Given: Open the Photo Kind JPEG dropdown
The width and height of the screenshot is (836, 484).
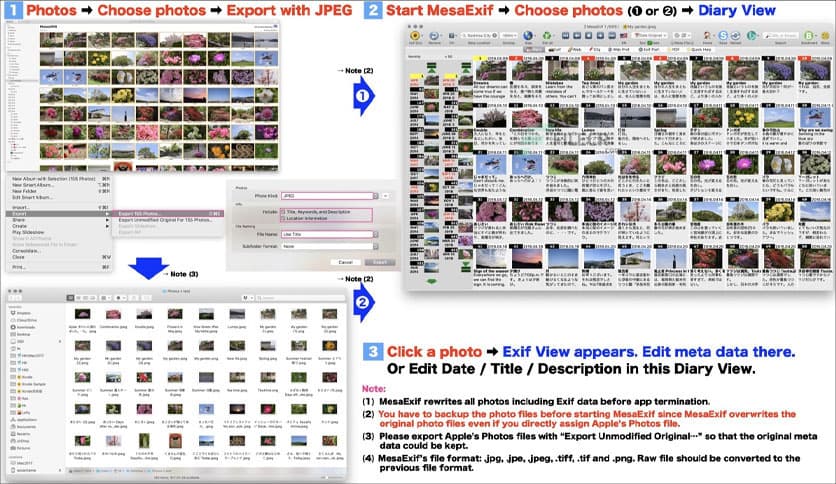Looking at the screenshot, I should [329, 196].
